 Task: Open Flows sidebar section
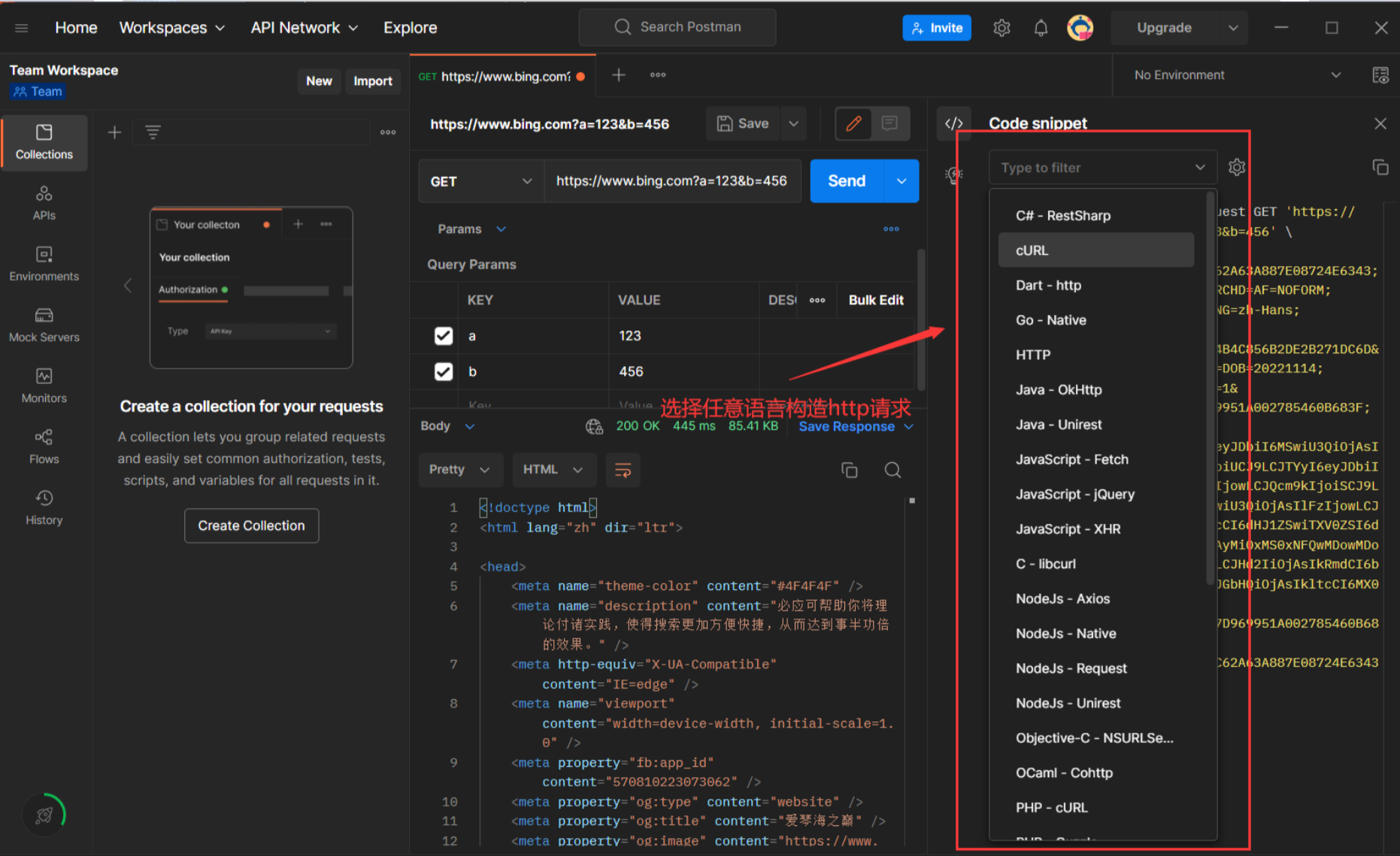click(44, 446)
